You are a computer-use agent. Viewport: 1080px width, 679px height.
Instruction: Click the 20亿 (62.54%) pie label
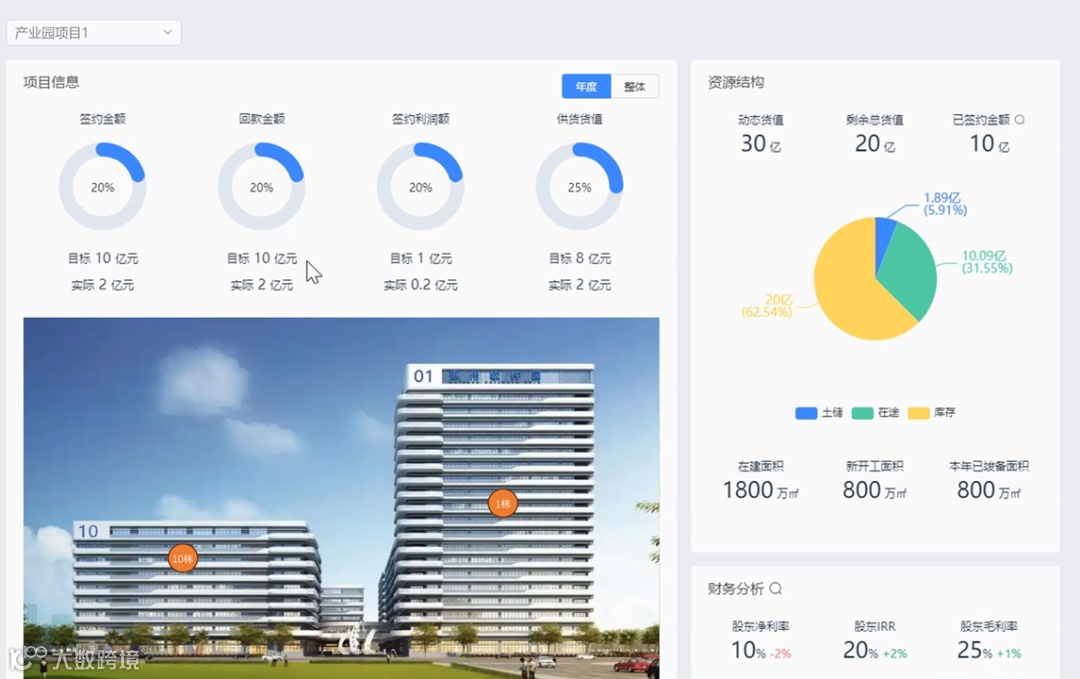click(767, 306)
